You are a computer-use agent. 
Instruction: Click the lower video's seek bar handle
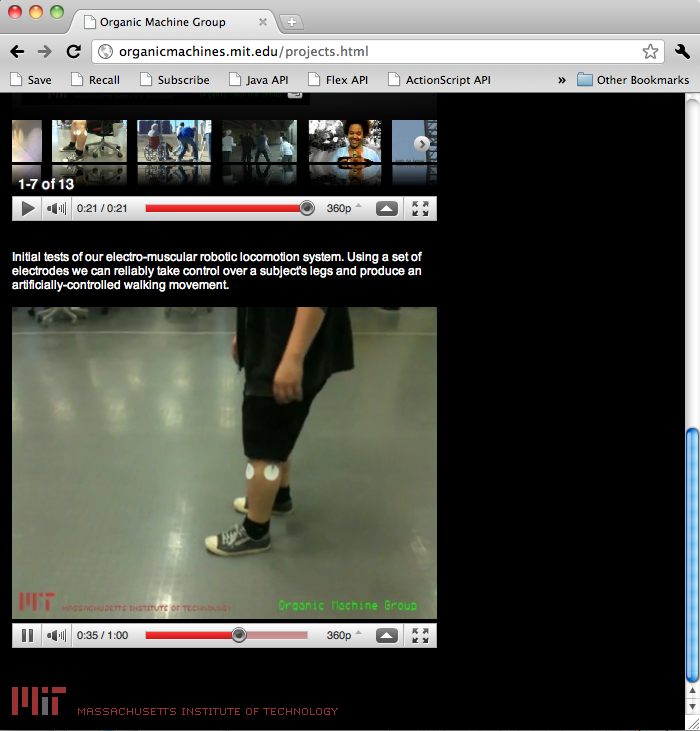(239, 635)
